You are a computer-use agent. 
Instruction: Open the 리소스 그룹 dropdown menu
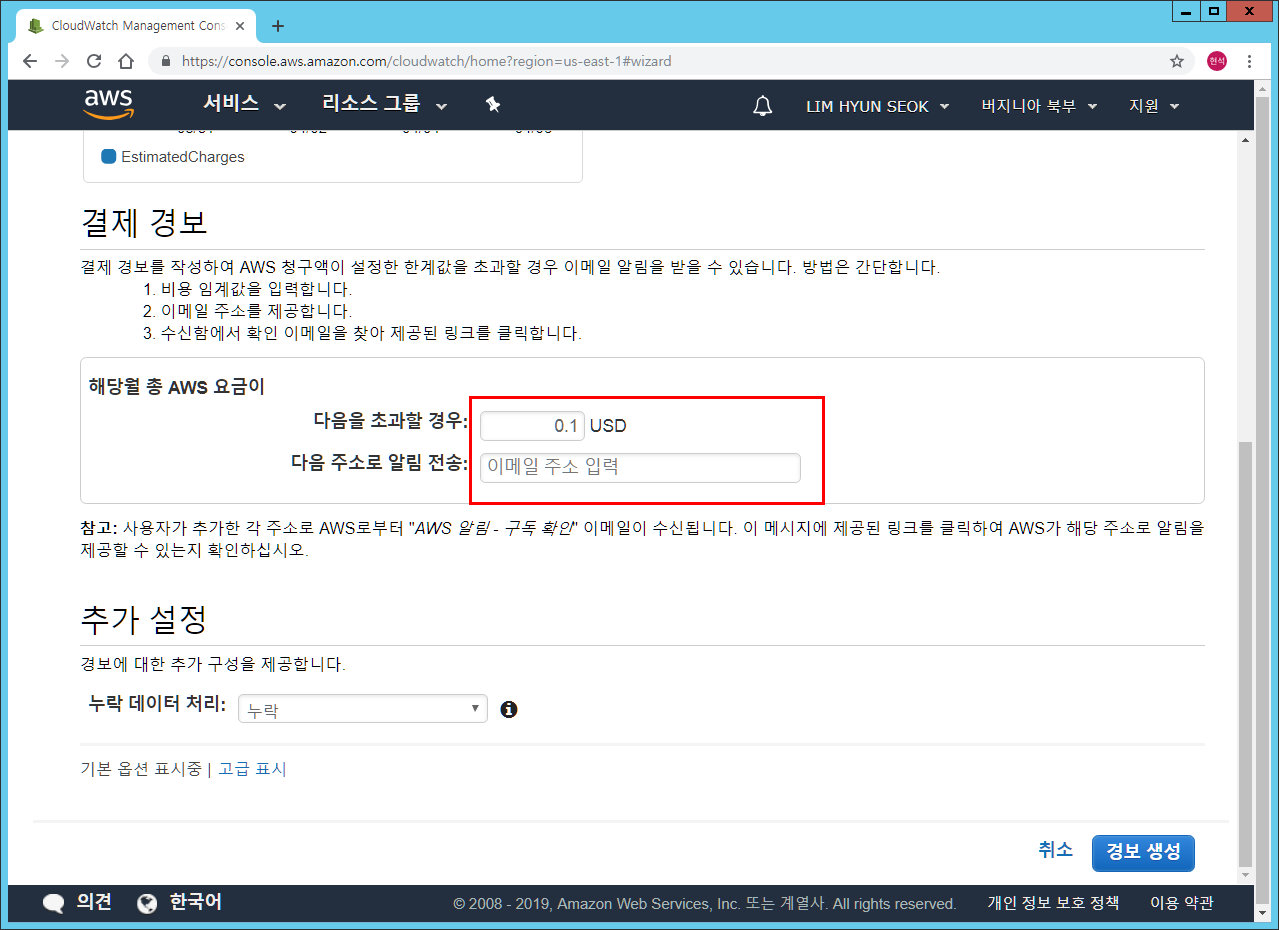point(385,104)
